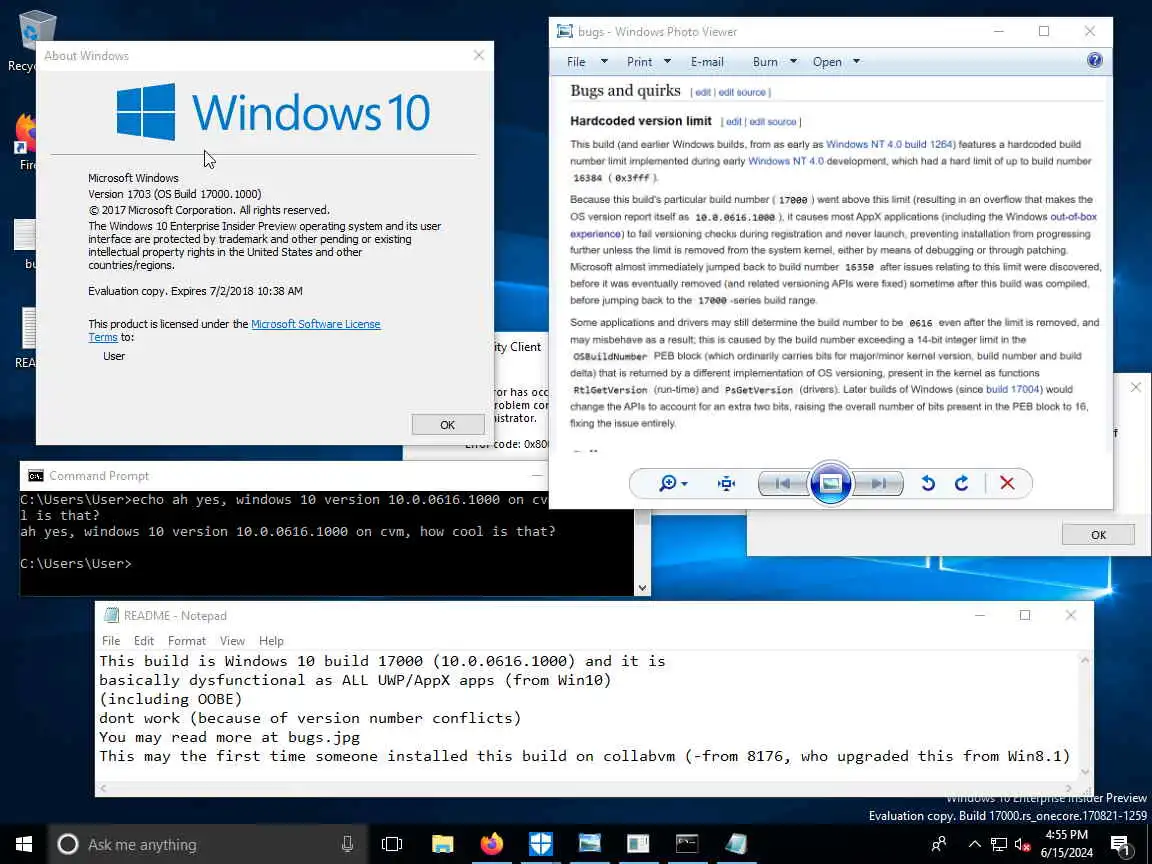Open the Format menu in Notepad
The width and height of the screenshot is (1152, 864).
click(187, 641)
